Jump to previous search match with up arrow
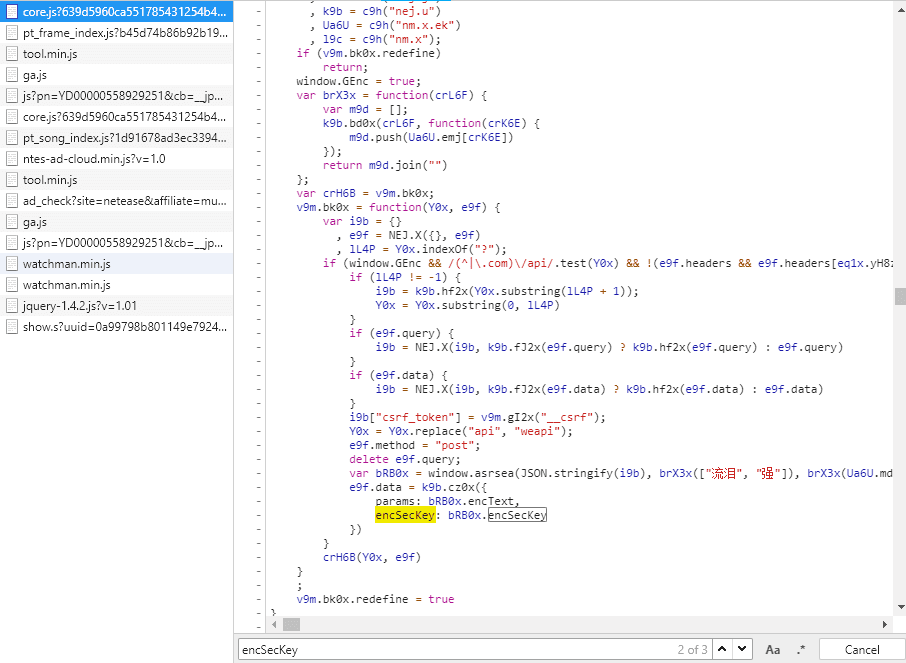This screenshot has height=663, width=906. tap(722, 649)
